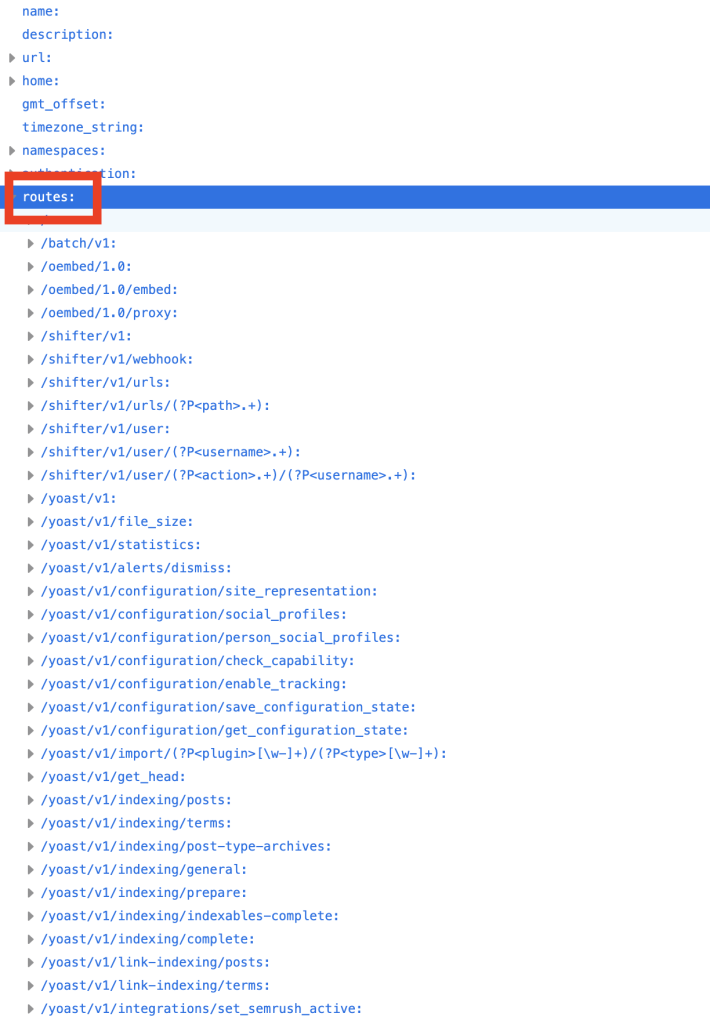Expand the /yoast/v1/get_head route arrow

point(31,777)
